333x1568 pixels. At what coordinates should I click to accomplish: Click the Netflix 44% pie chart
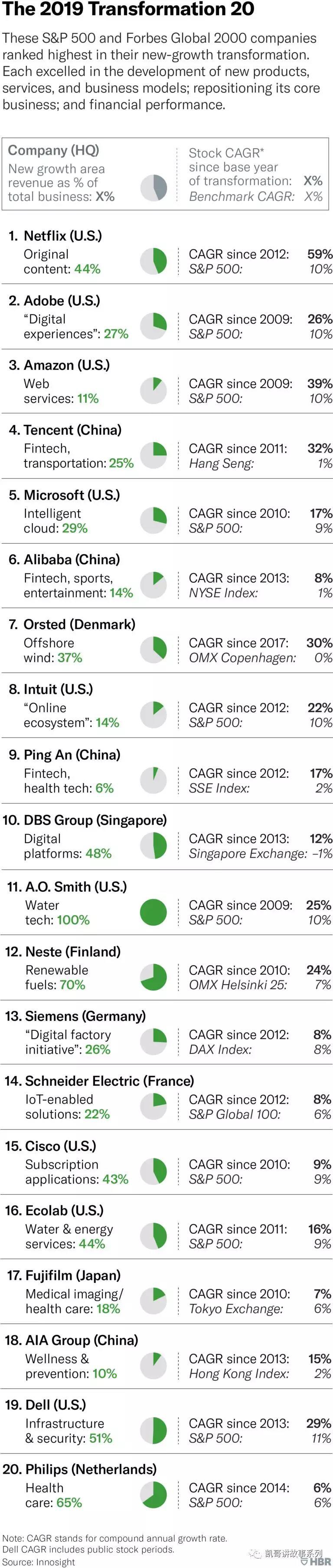pos(153,261)
